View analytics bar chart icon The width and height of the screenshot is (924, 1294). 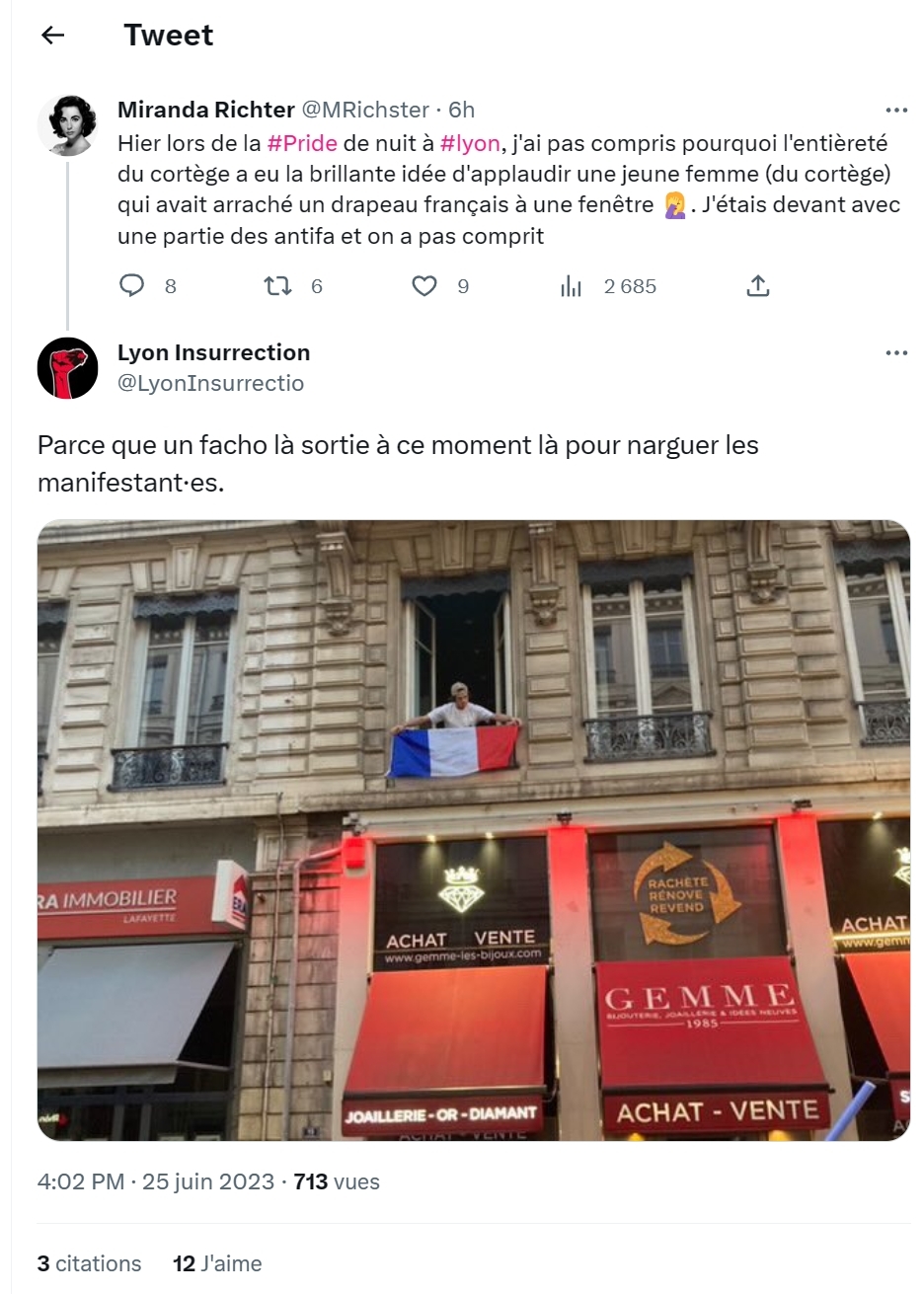click(571, 286)
